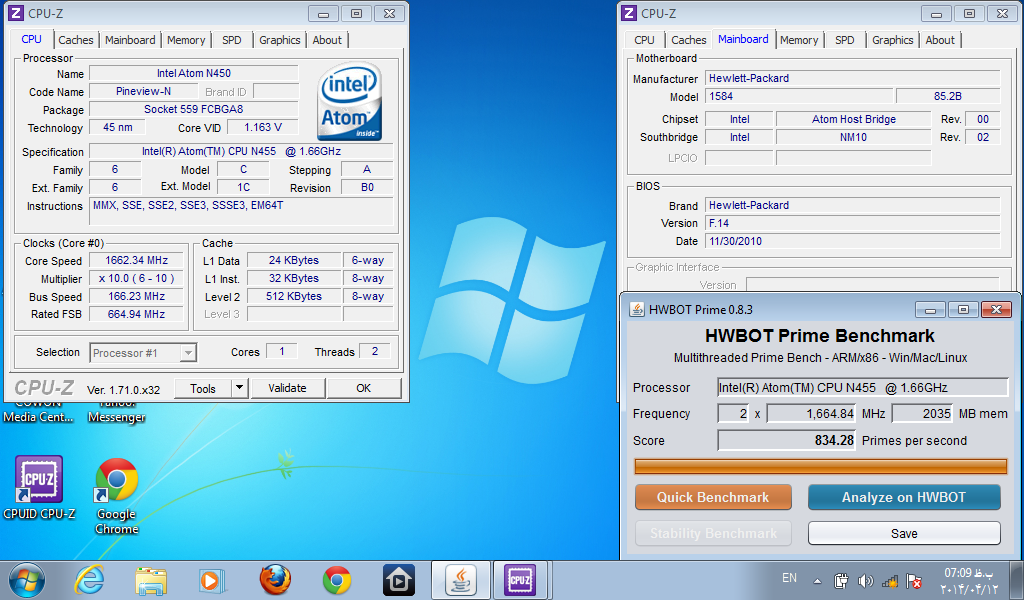Open the About tab in the right CPU-Z window
Viewport: 1024px width, 600px height.
[940, 40]
